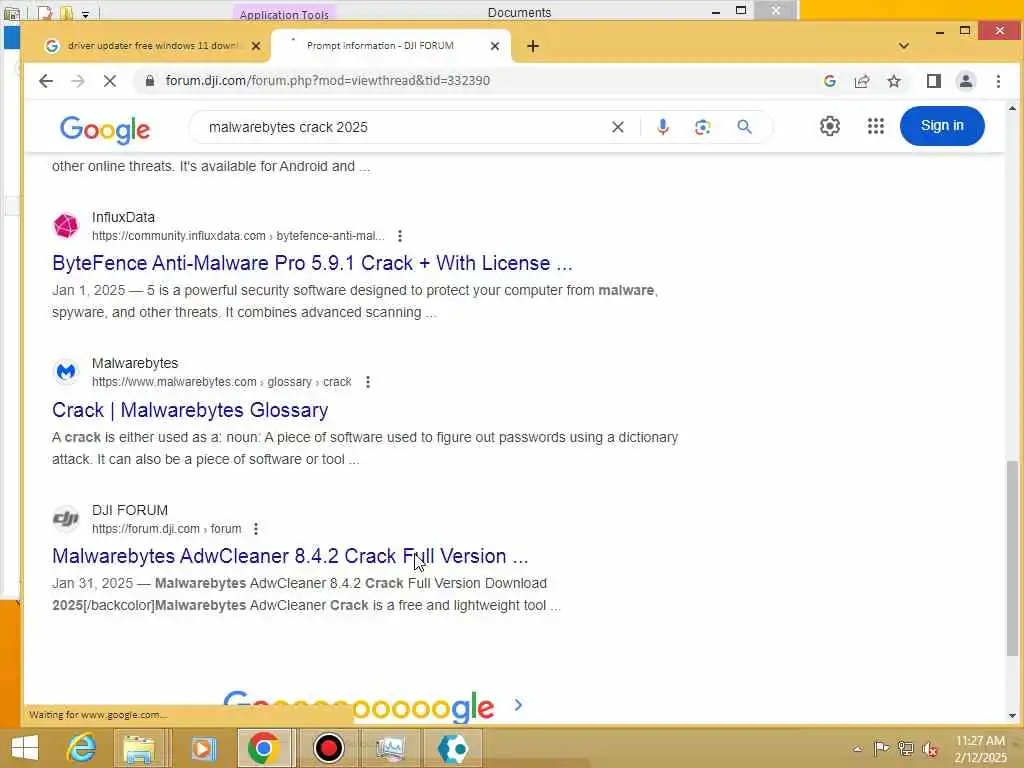Open the Windows Start button

click(x=24, y=748)
